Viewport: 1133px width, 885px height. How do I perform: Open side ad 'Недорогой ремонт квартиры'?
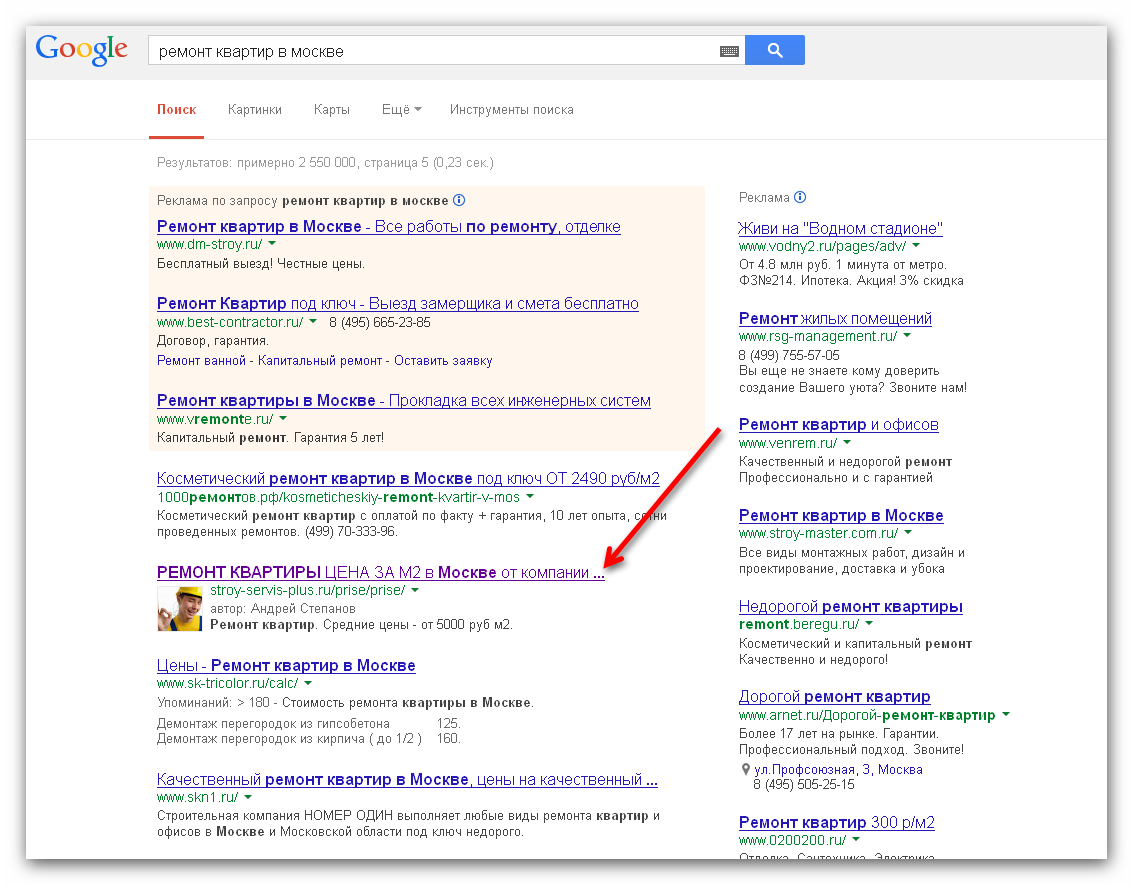click(850, 607)
